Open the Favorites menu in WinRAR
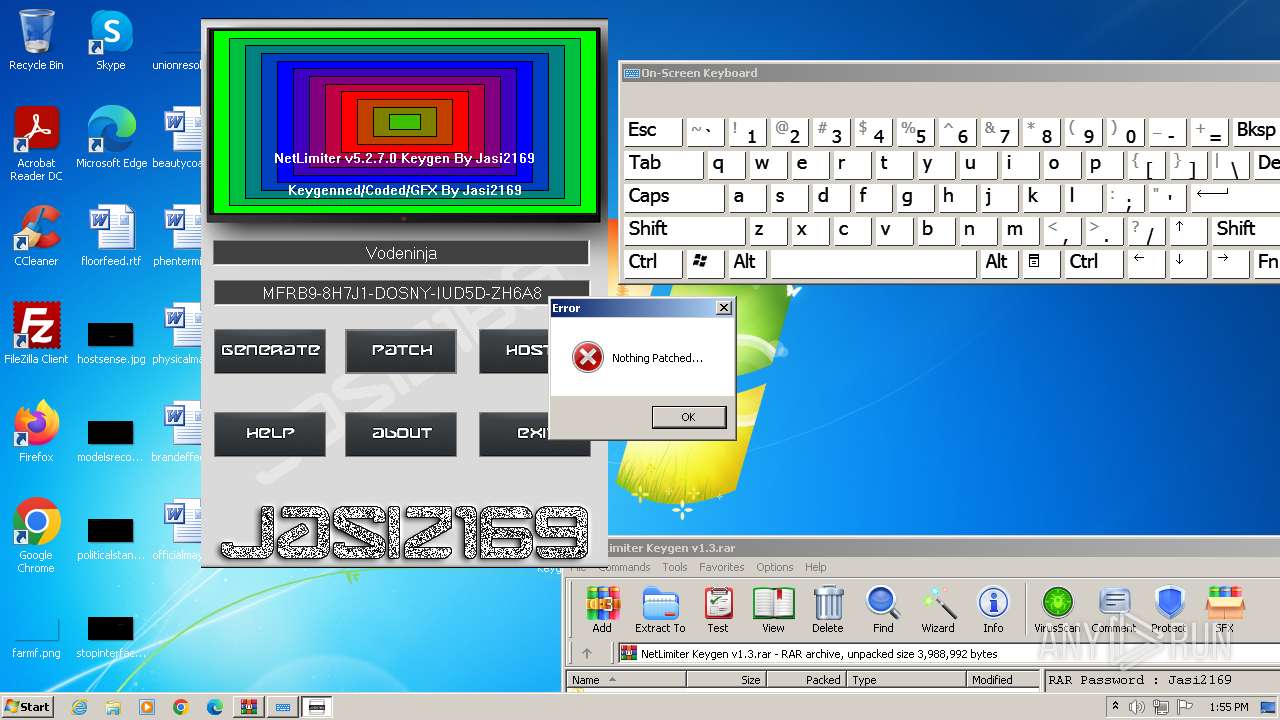 pyautogui.click(x=722, y=567)
